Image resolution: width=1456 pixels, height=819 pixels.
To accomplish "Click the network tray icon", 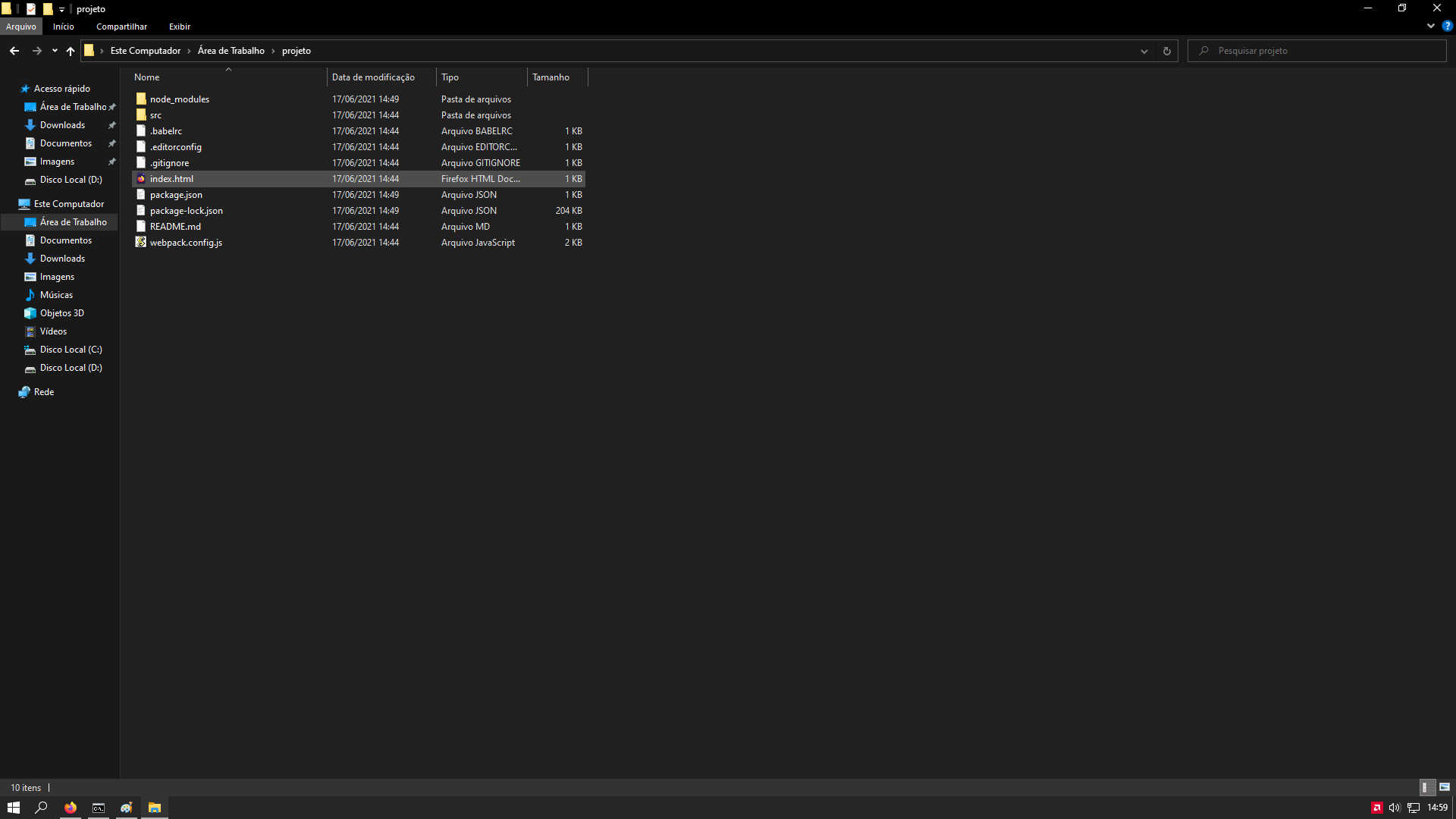I will (1414, 808).
